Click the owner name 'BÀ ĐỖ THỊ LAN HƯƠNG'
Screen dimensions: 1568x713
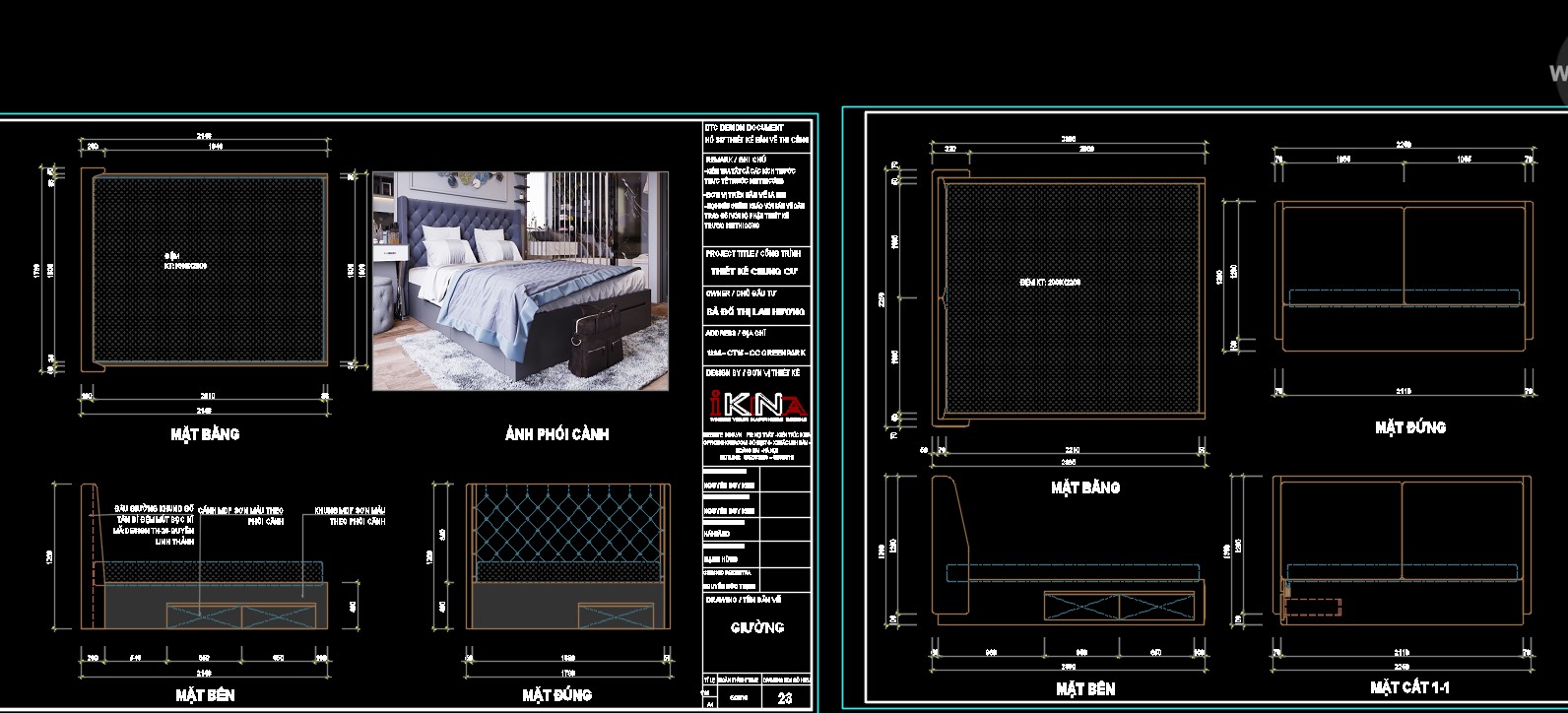coord(755,311)
